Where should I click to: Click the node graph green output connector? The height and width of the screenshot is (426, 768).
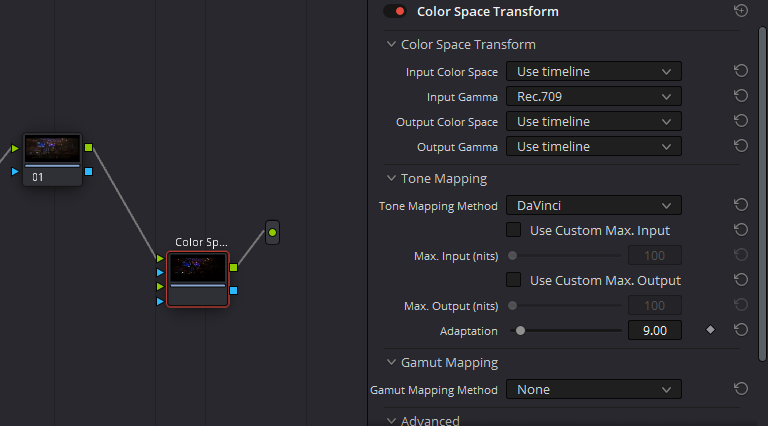point(272,233)
